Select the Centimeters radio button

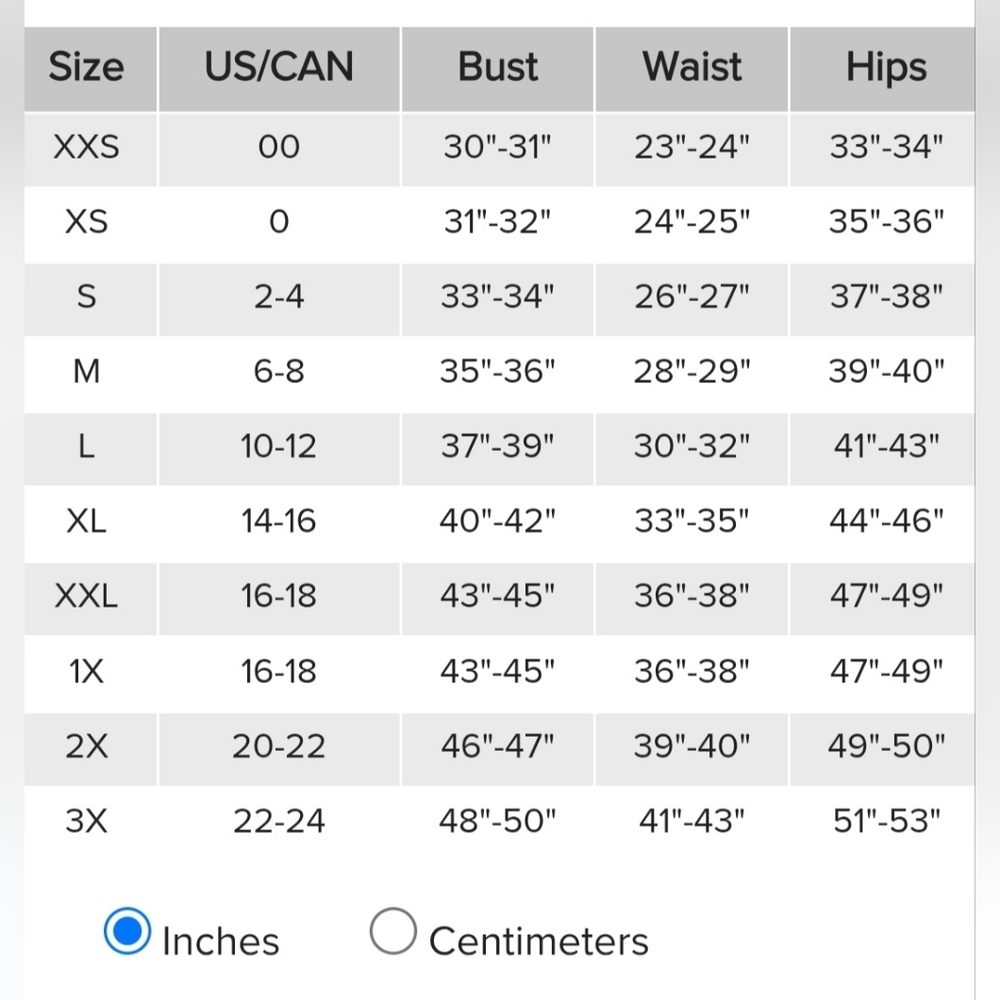(x=393, y=931)
